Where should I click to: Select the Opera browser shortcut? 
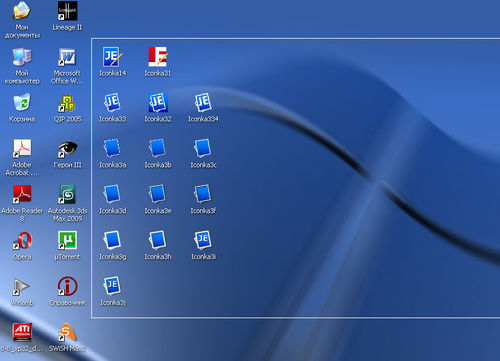click(x=22, y=240)
